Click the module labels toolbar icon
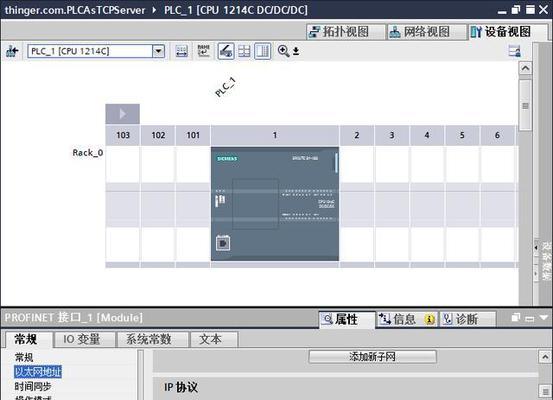 point(203,51)
